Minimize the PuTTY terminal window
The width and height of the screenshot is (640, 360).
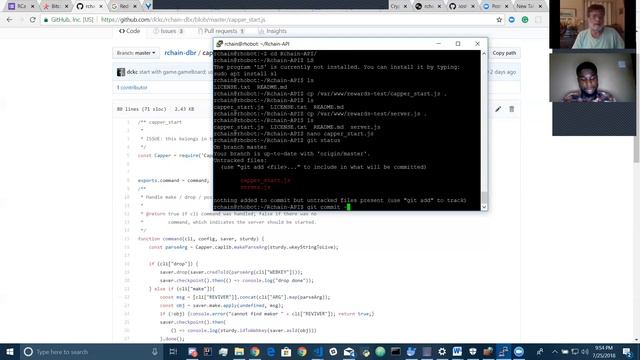[x=438, y=44]
